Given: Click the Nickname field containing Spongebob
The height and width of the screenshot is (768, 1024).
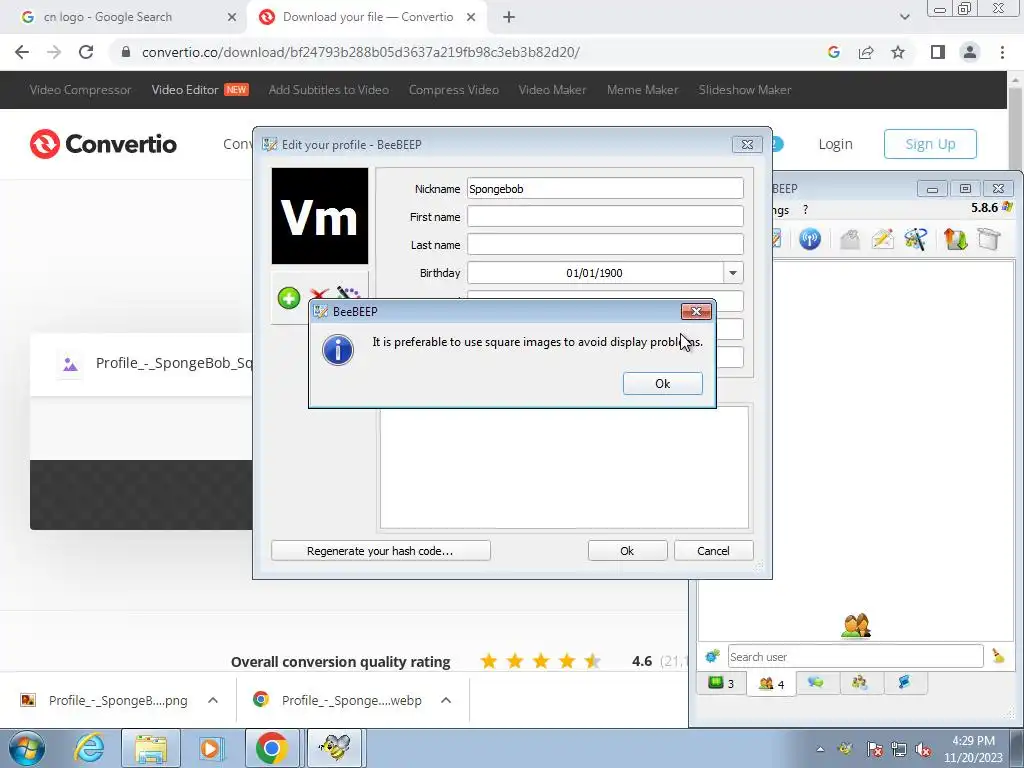Looking at the screenshot, I should tap(605, 189).
